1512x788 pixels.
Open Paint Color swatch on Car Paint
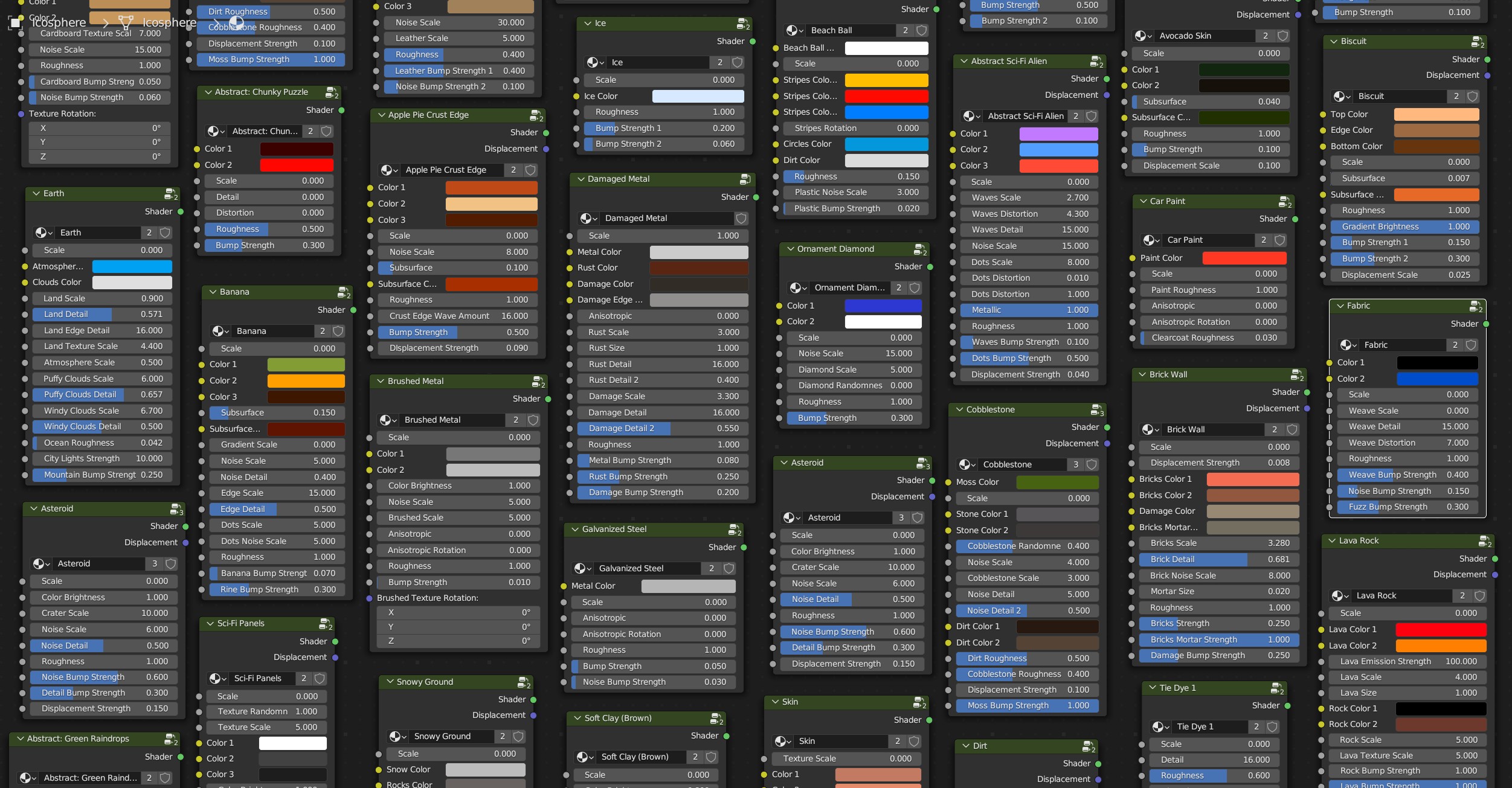pos(1244,258)
